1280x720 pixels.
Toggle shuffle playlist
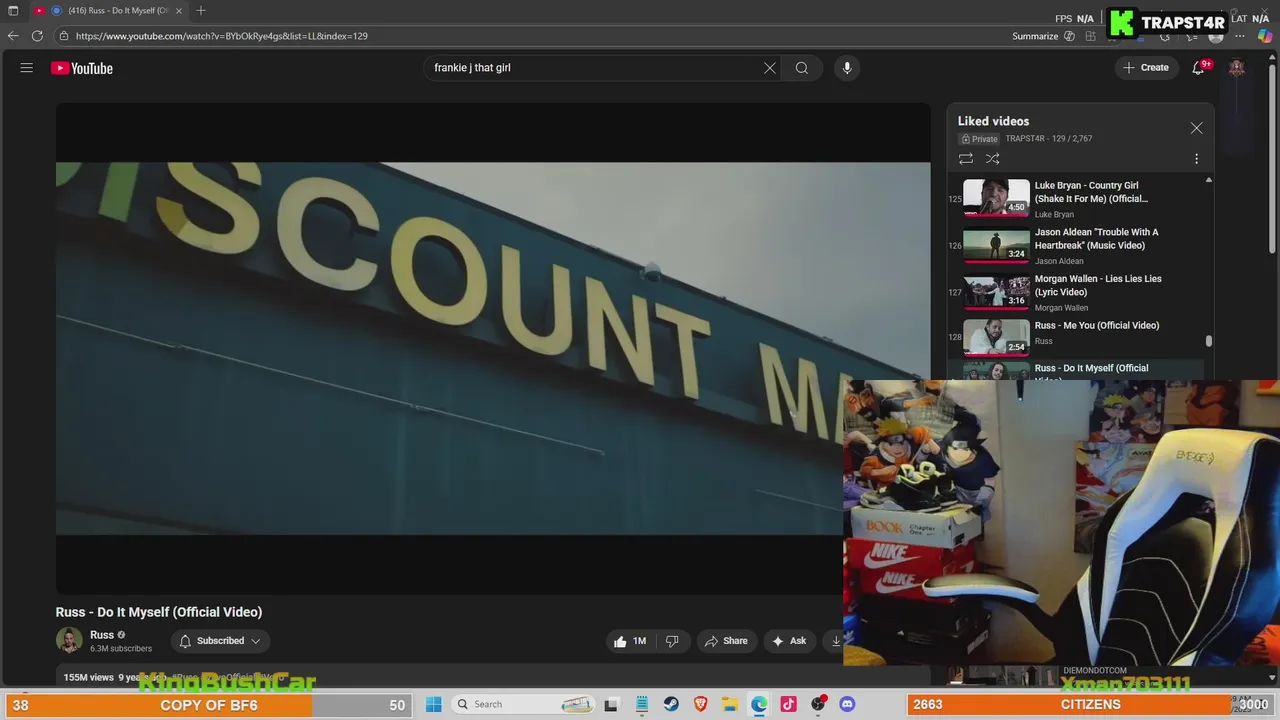pyautogui.click(x=992, y=159)
